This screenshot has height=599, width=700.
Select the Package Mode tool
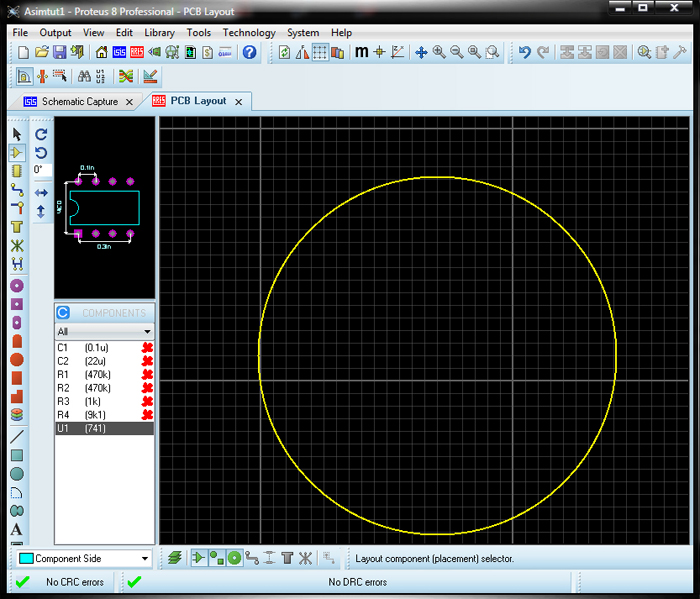tap(17, 171)
